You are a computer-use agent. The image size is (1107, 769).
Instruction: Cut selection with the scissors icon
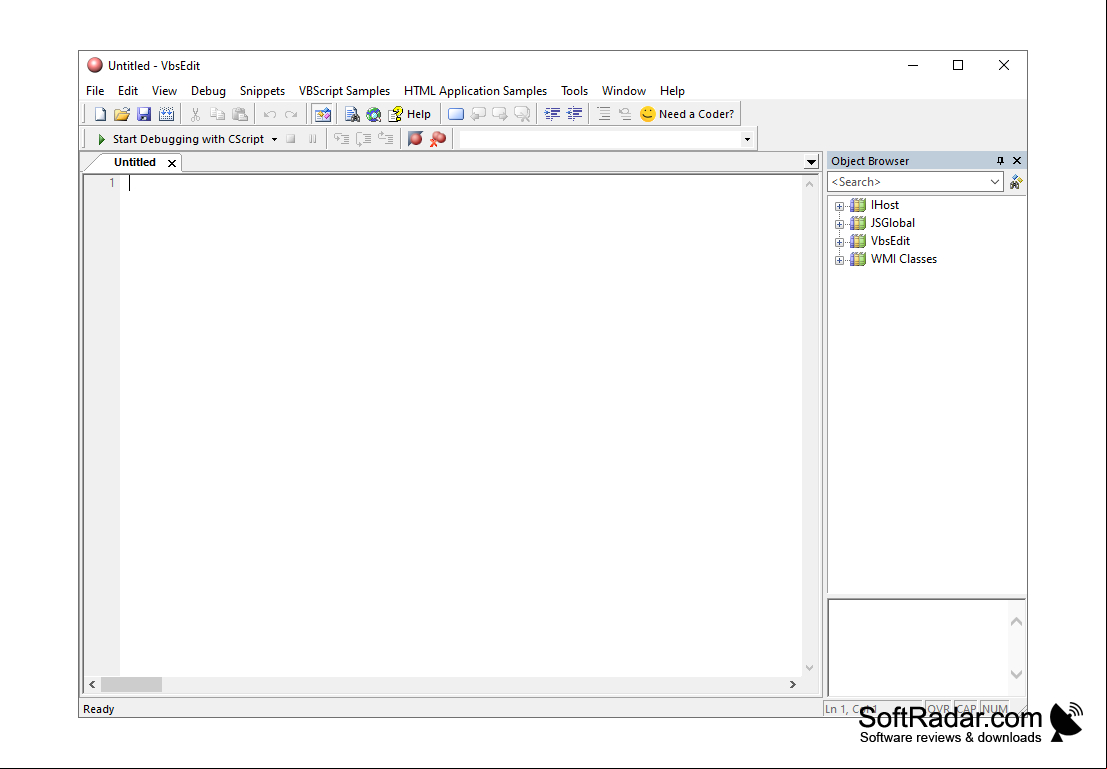(196, 114)
